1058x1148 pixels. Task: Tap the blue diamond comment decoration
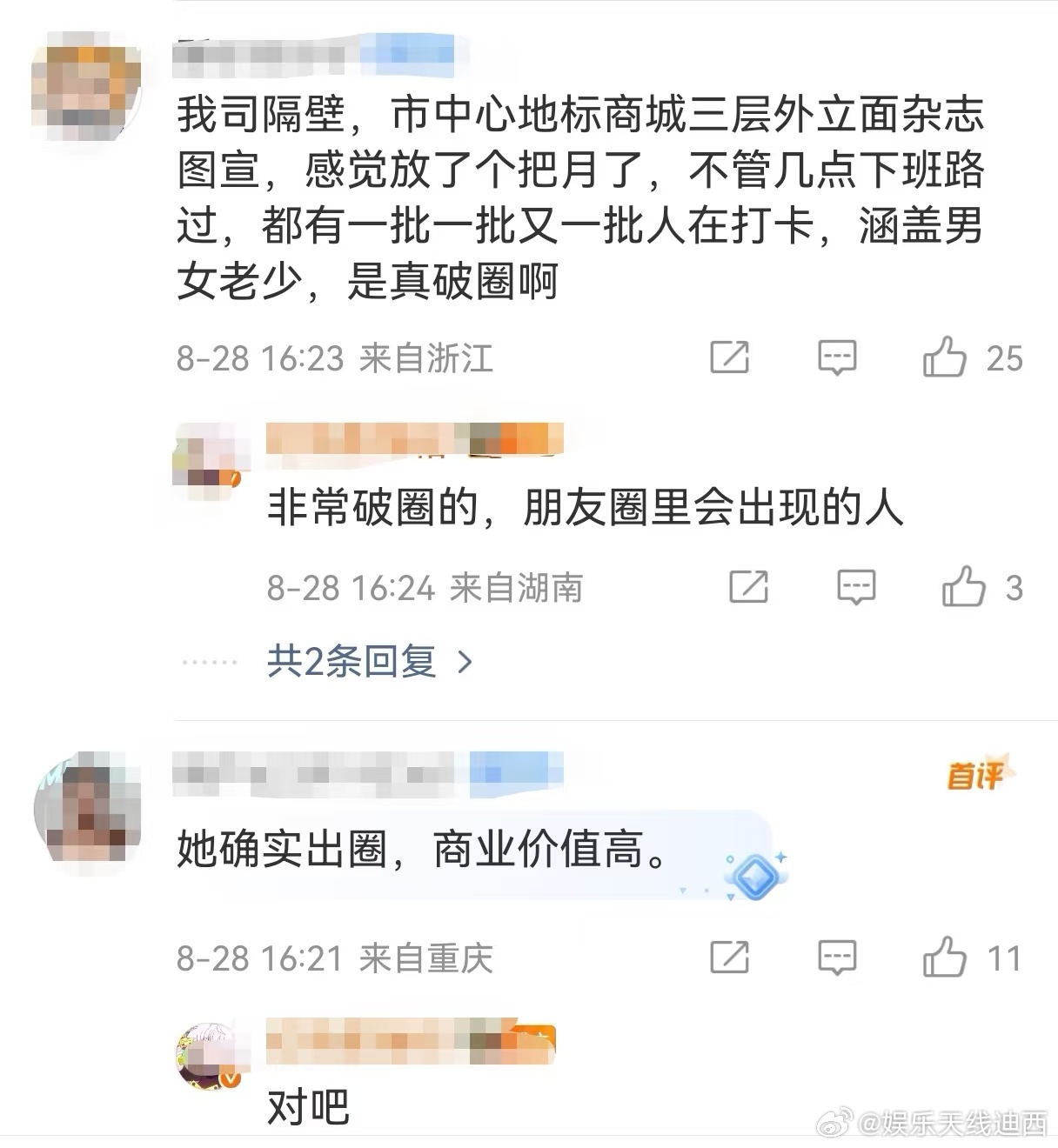tap(754, 874)
